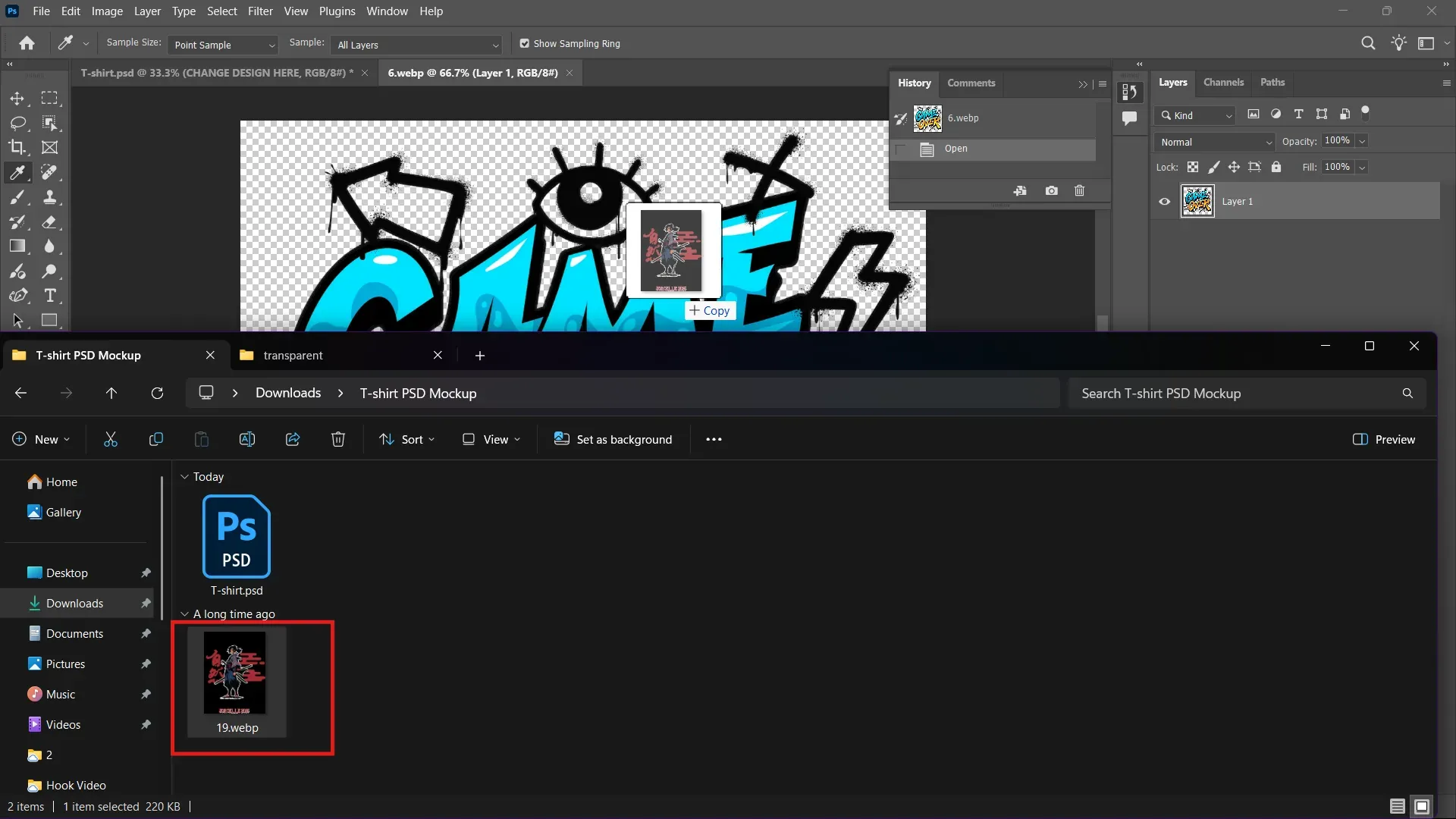Enable Show Sampling Ring checkbox

pyautogui.click(x=525, y=43)
